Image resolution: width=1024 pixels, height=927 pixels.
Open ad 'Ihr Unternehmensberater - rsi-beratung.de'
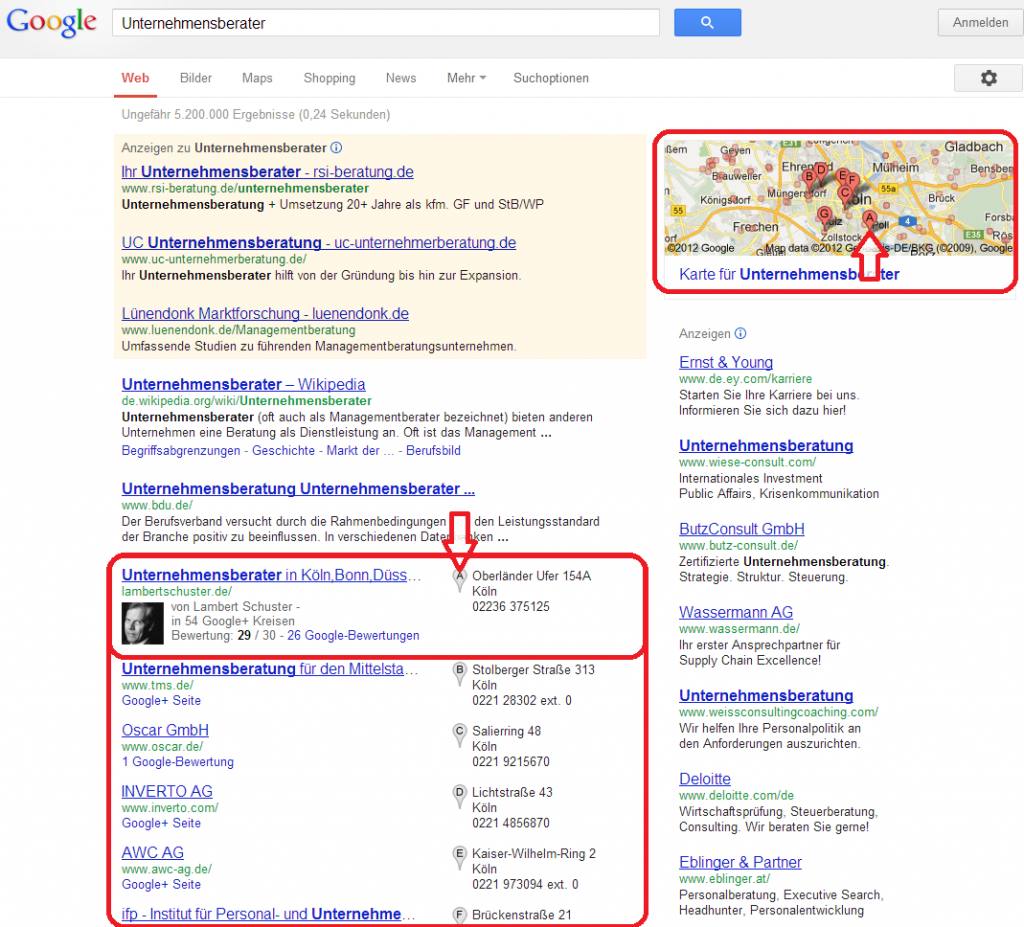point(267,172)
